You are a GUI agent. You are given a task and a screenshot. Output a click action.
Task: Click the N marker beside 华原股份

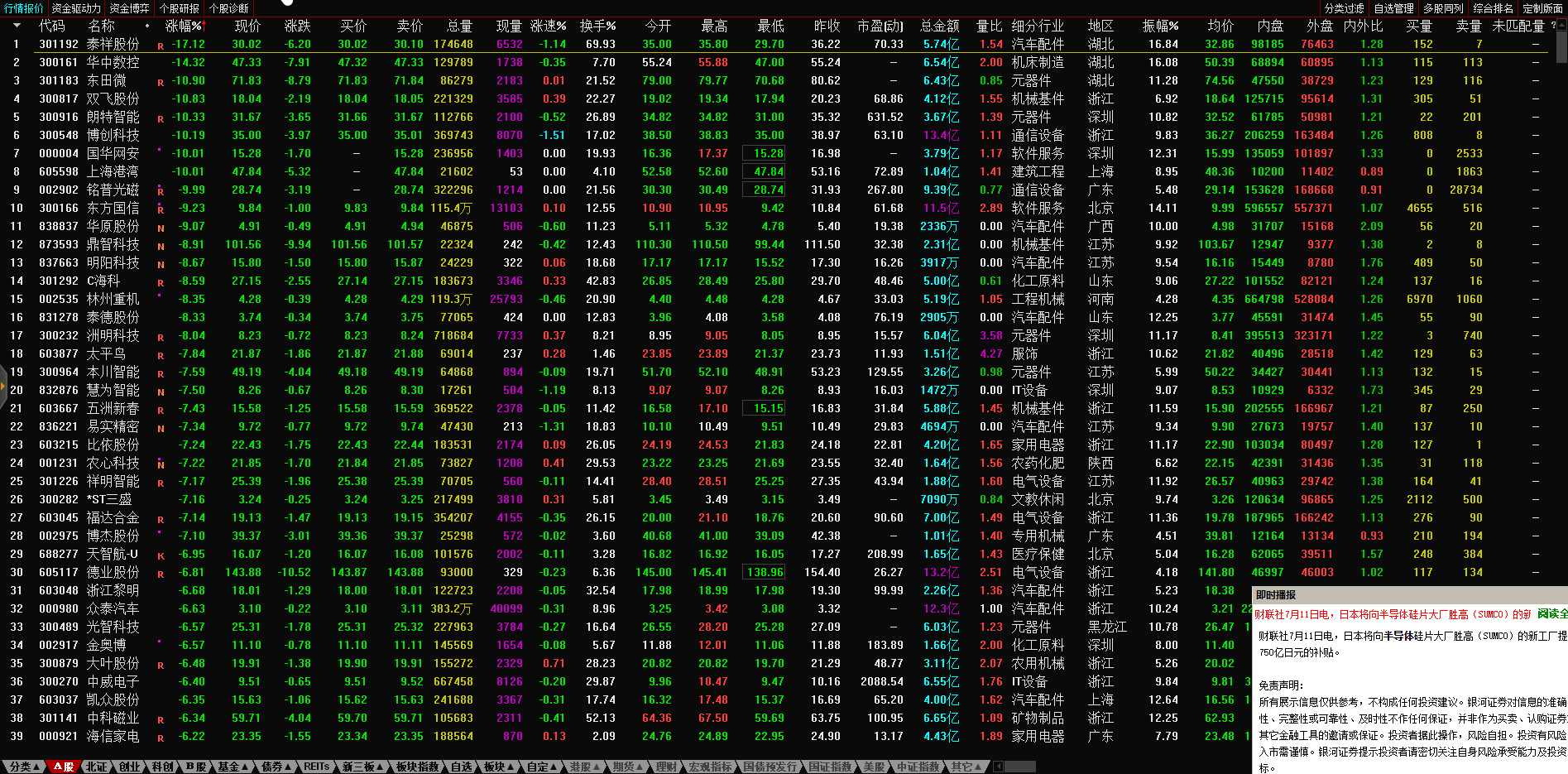161,228
